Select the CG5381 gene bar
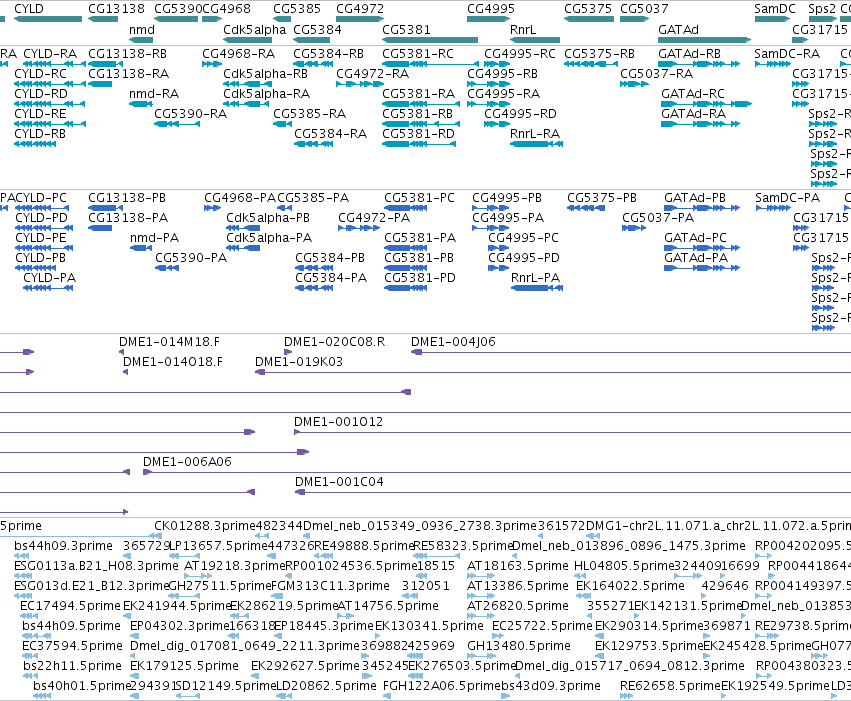851x701 pixels. 430,40
